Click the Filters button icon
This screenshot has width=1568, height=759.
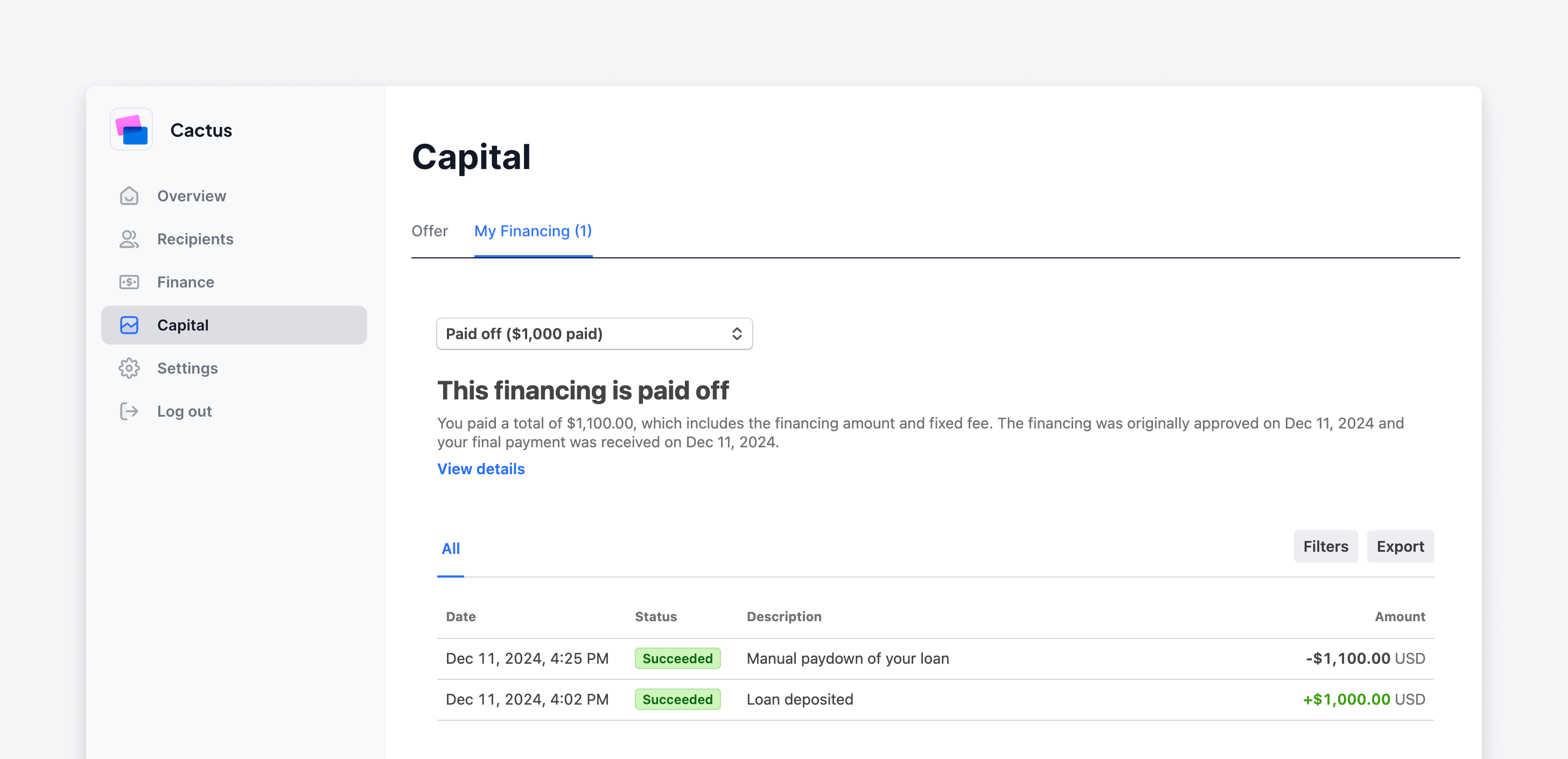(x=1326, y=546)
